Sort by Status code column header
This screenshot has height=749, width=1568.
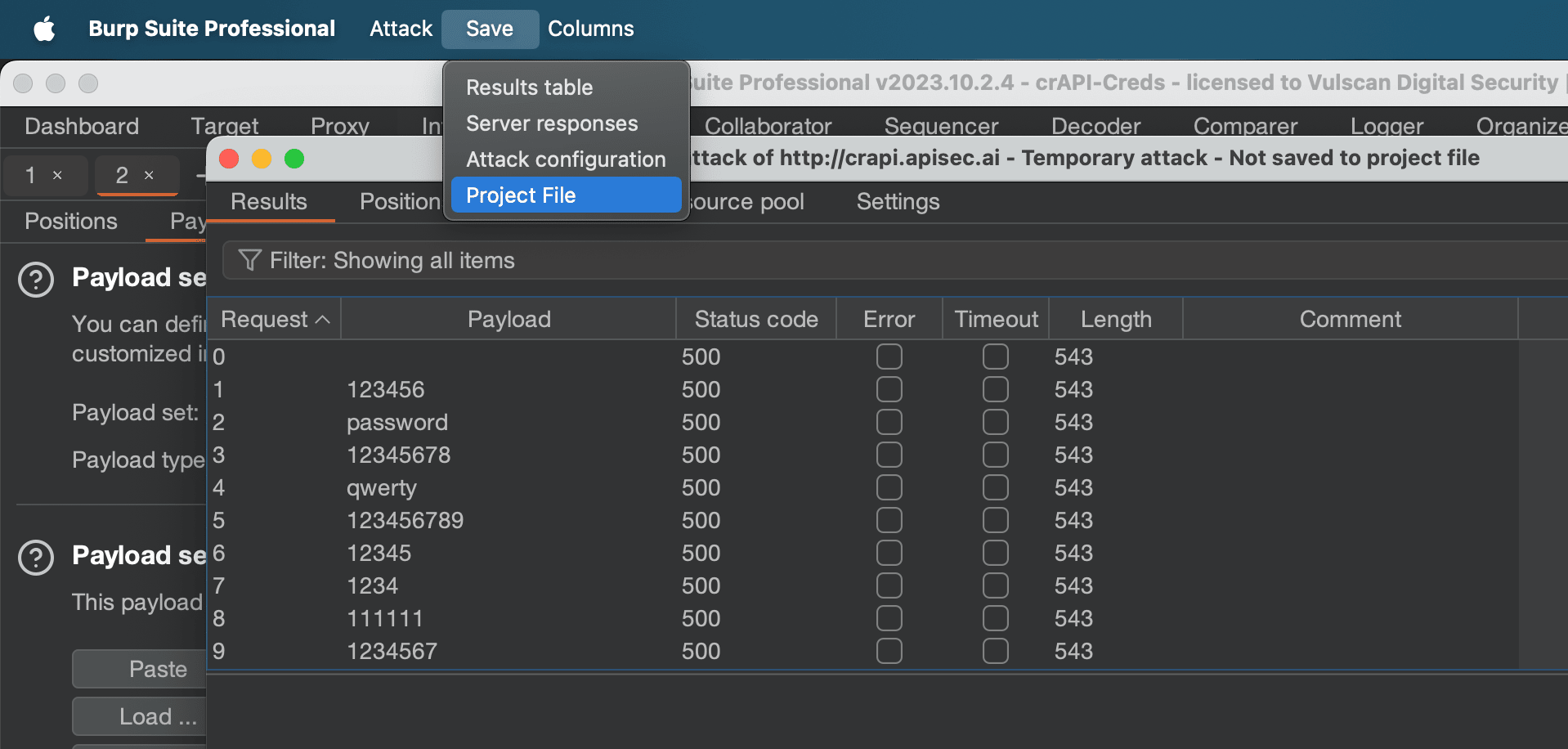[756, 319]
